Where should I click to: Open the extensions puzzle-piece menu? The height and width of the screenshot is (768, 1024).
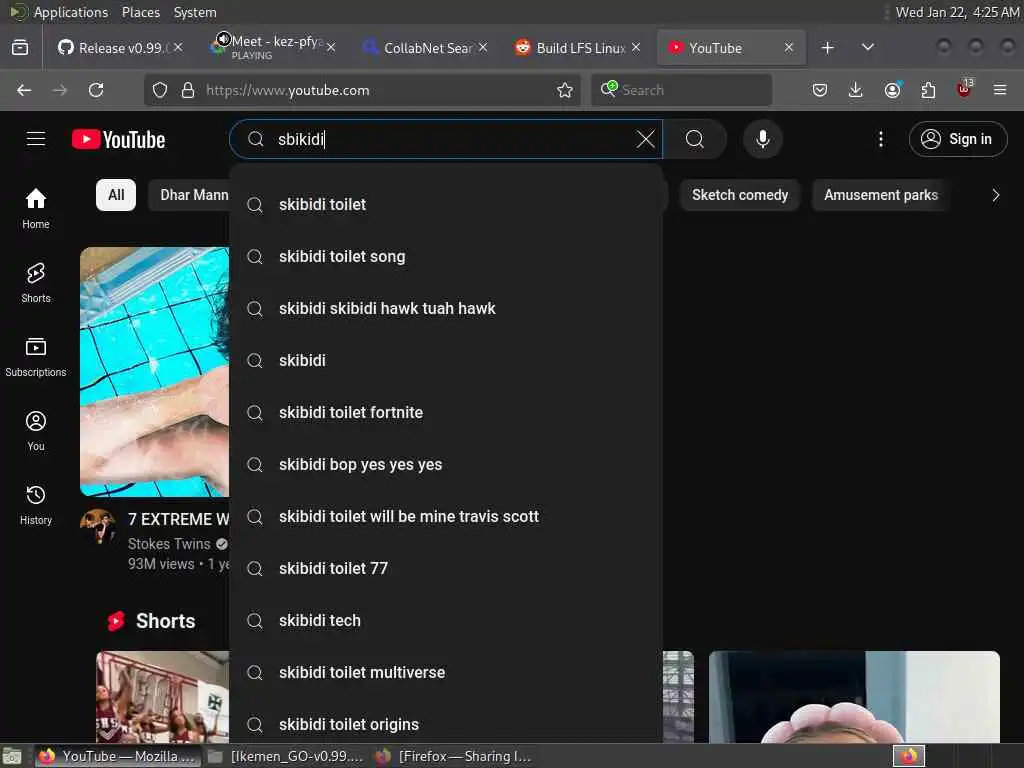[x=928, y=90]
